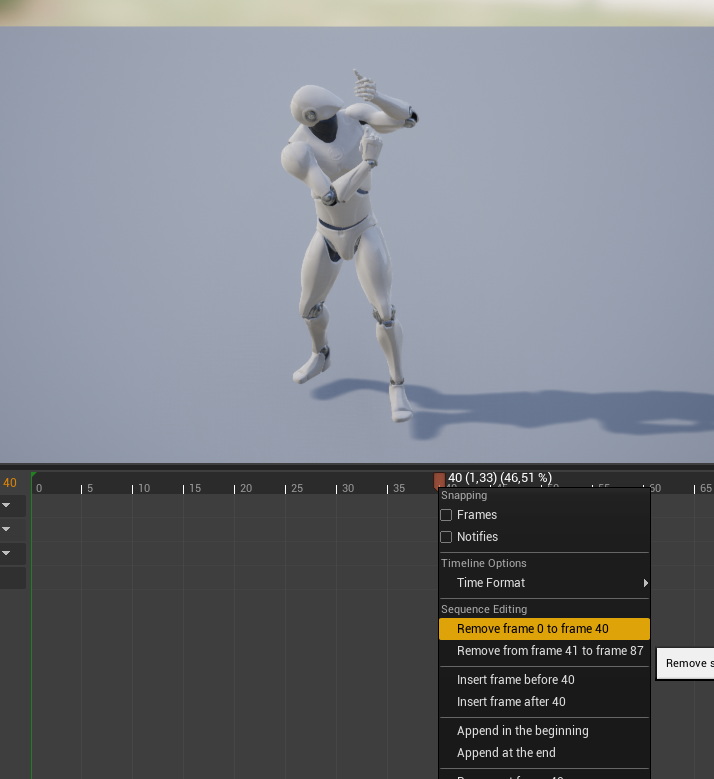Expand the second track dropdown arrow

(x=6, y=529)
